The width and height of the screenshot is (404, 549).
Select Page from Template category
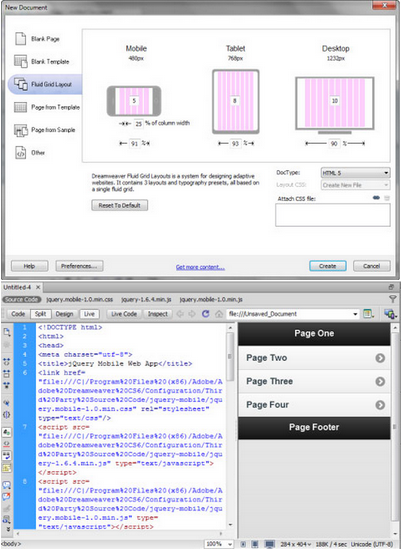click(47, 107)
